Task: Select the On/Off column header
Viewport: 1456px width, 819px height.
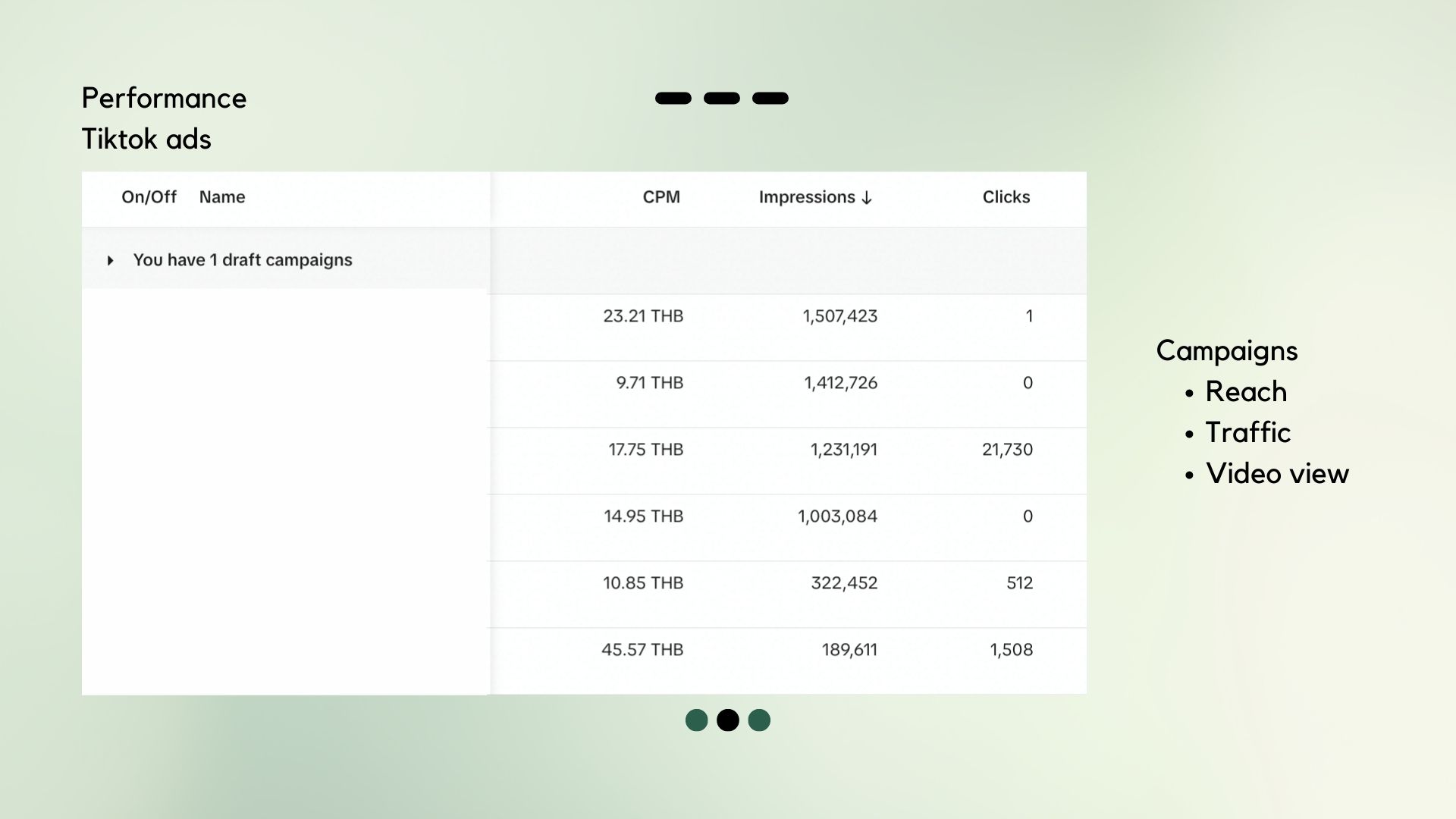Action: pos(149,197)
